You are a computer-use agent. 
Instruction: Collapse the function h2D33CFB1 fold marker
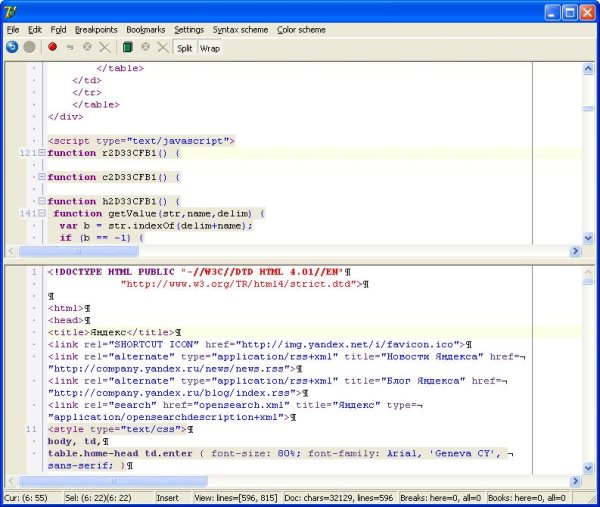[x=42, y=201]
